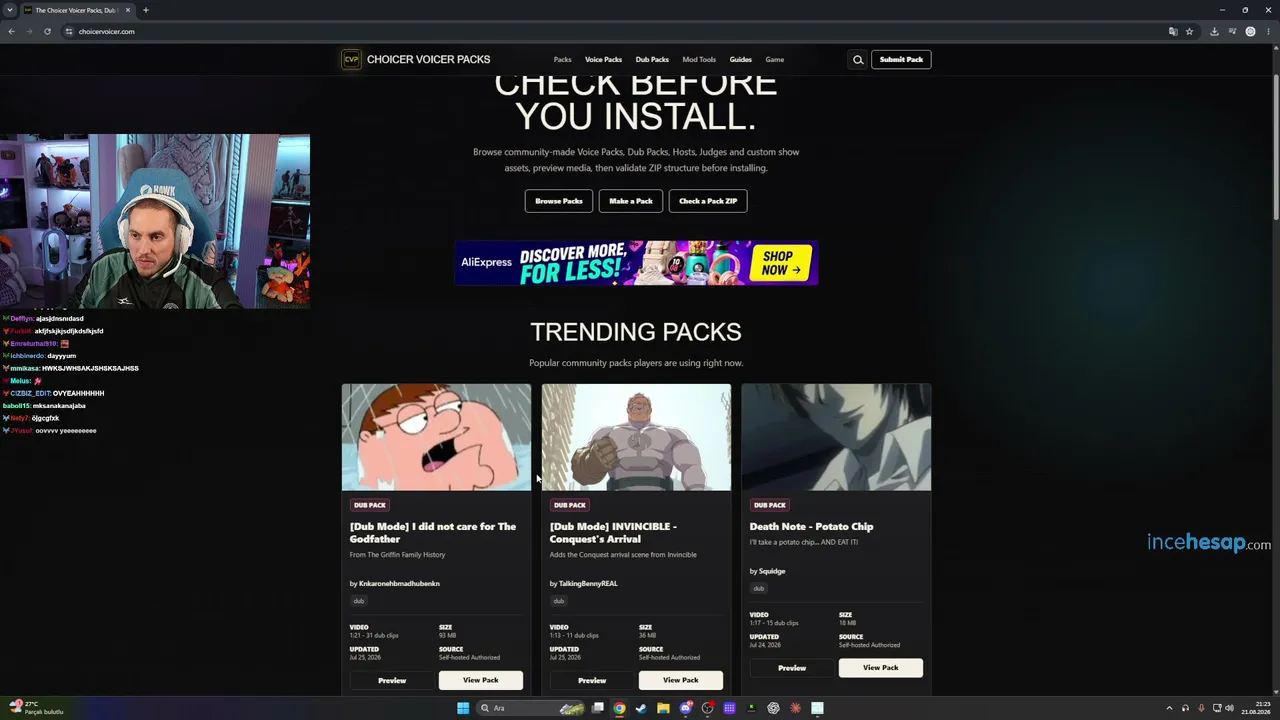Open the Packs nav item
Screen dimensions: 1280x720
click(563, 60)
